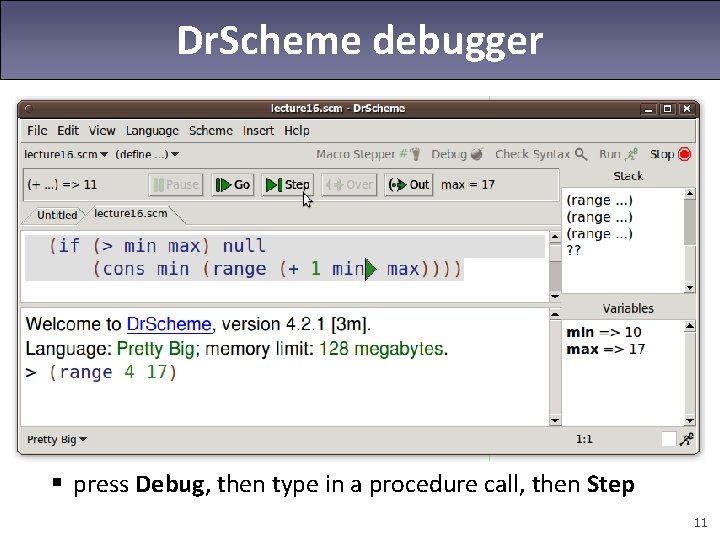Click the null keyword in code
The image size is (720, 540).
[x=244, y=246]
